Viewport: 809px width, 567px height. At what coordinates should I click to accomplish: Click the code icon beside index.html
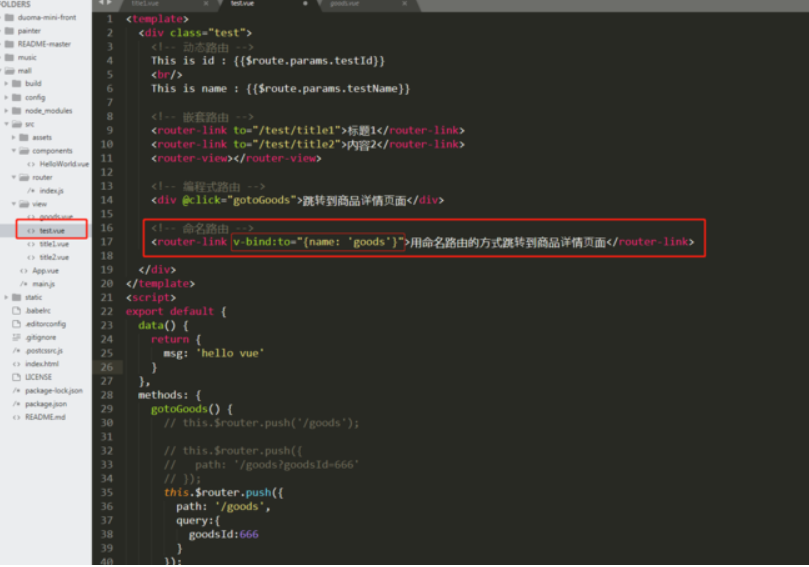click(x=17, y=364)
